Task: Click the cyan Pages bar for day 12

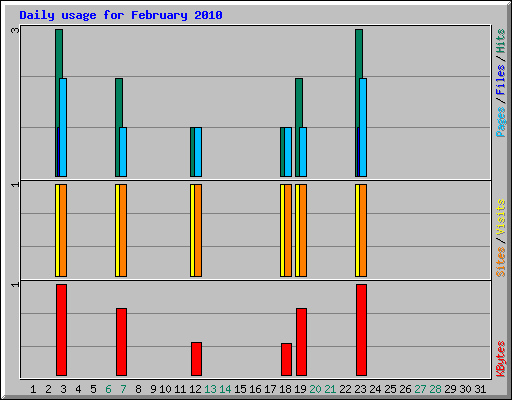Action: 198,152
